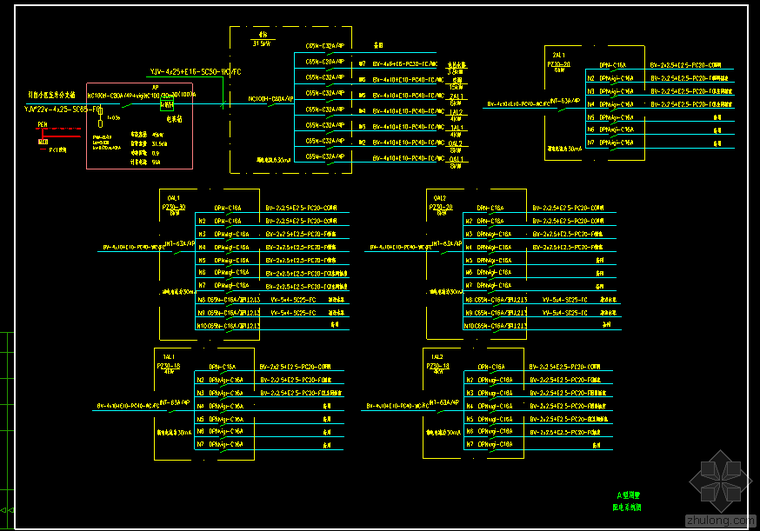Click the N7 circuit label in the 2AL1 panel
This screenshot has height=531, width=760.
(591, 142)
